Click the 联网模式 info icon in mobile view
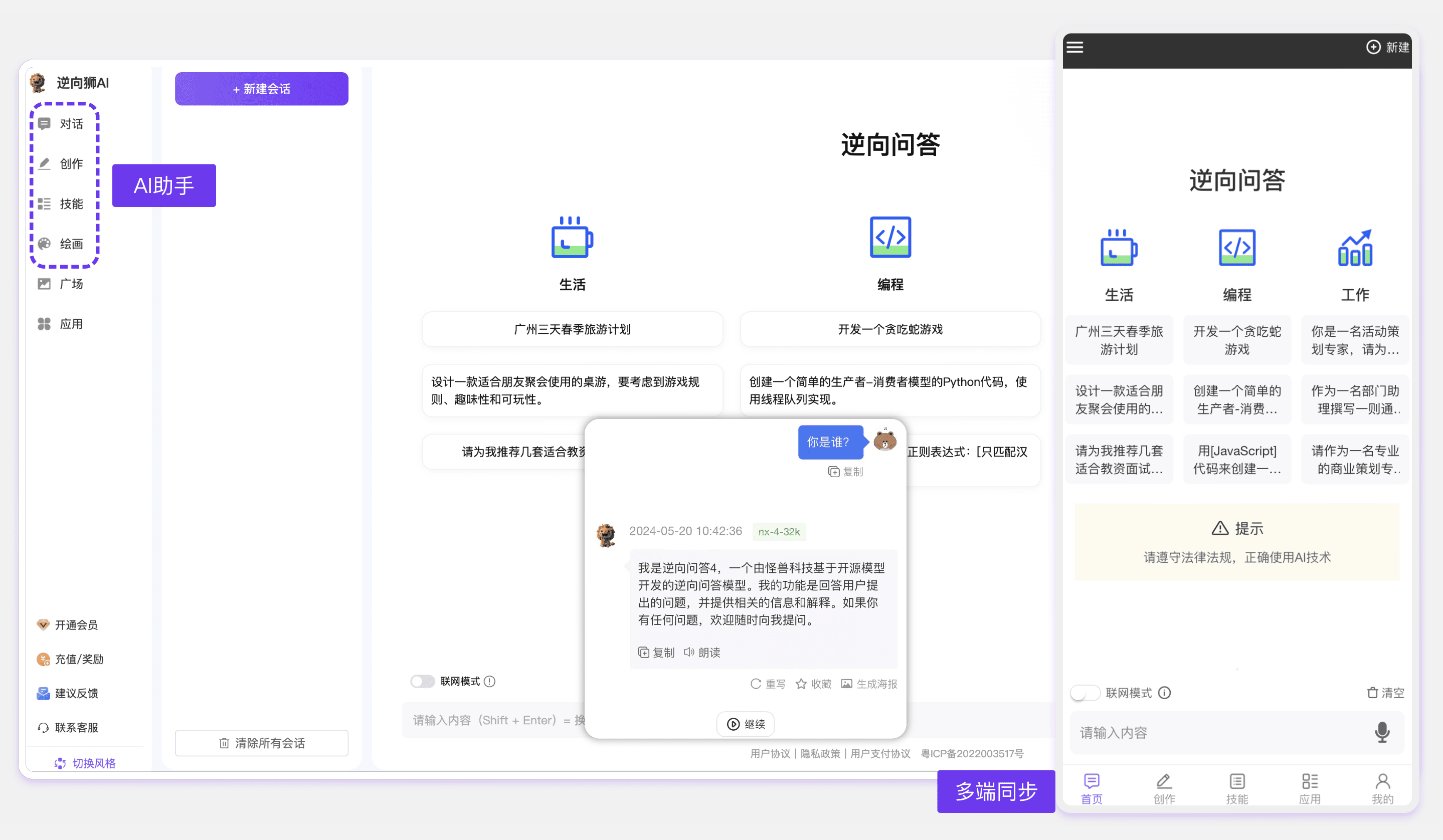Screen dimensions: 1443x840 pos(1164,693)
